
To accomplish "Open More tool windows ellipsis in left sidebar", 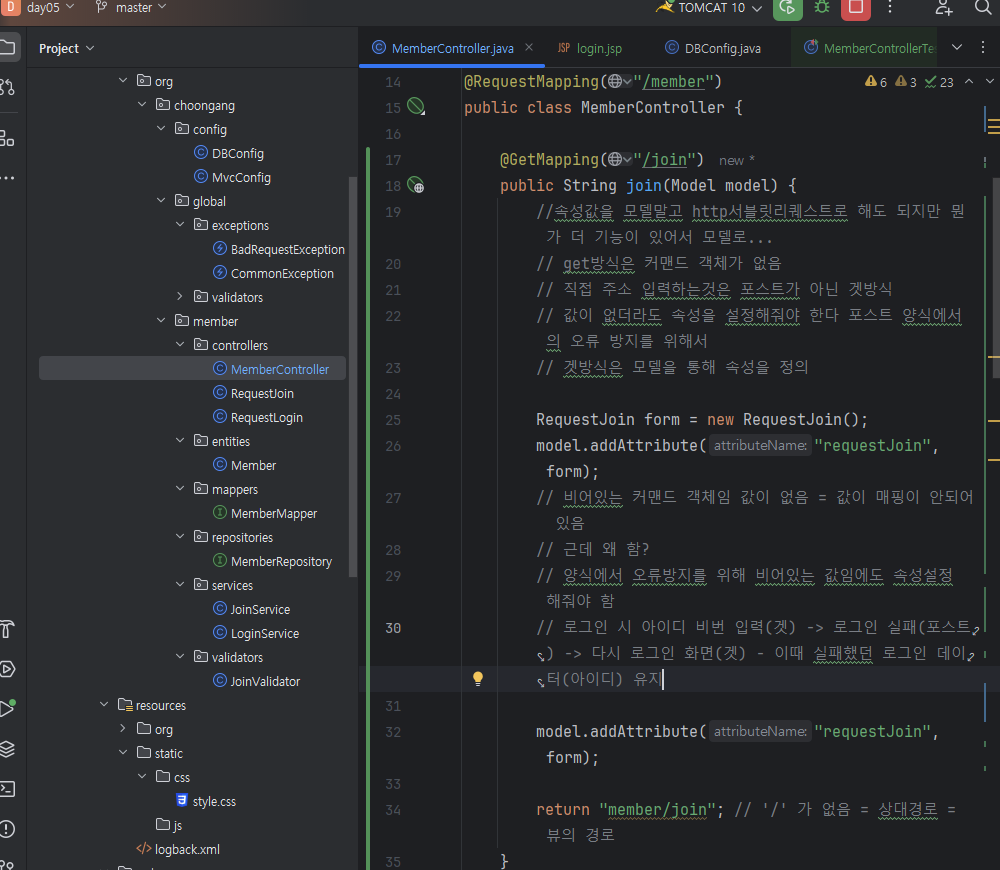I will (x=7, y=178).
